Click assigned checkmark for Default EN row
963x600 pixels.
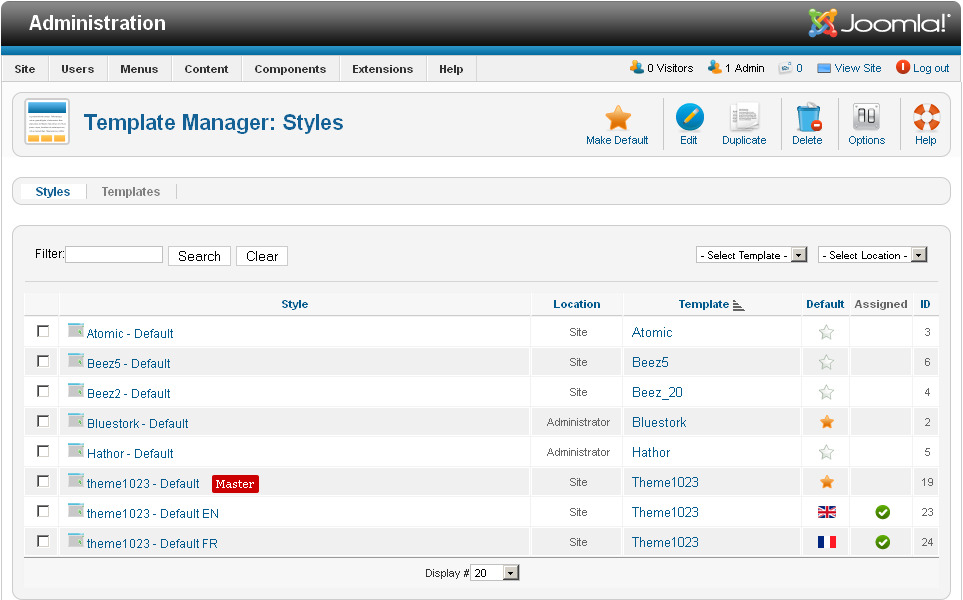coord(883,512)
